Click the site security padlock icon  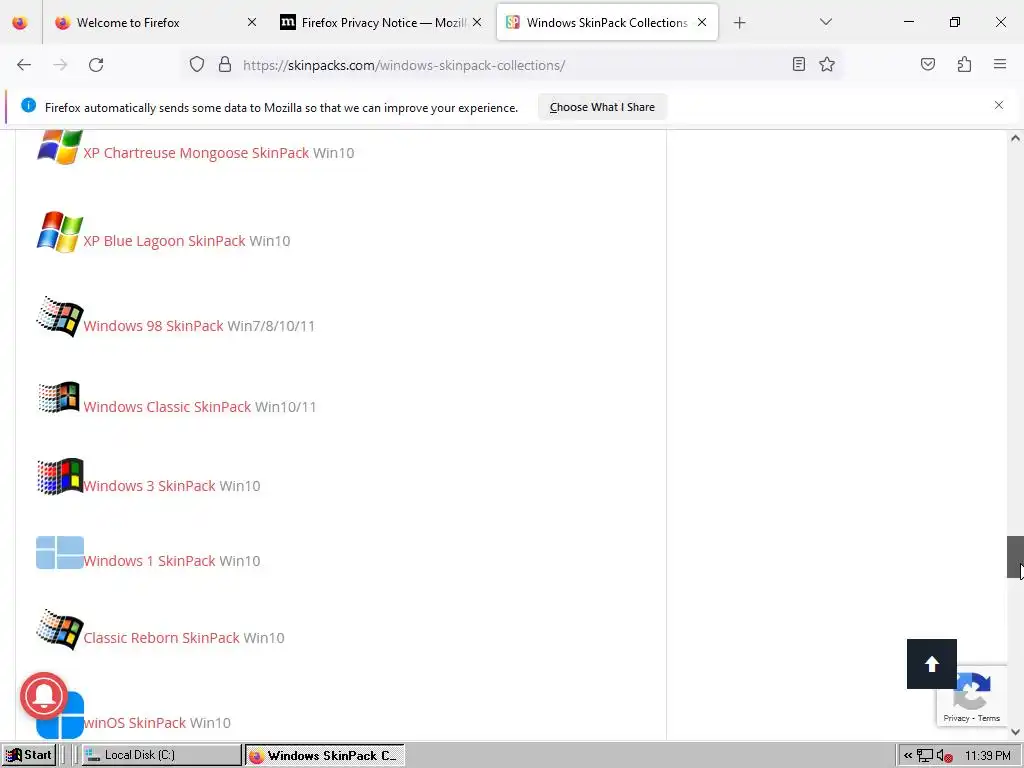225,65
